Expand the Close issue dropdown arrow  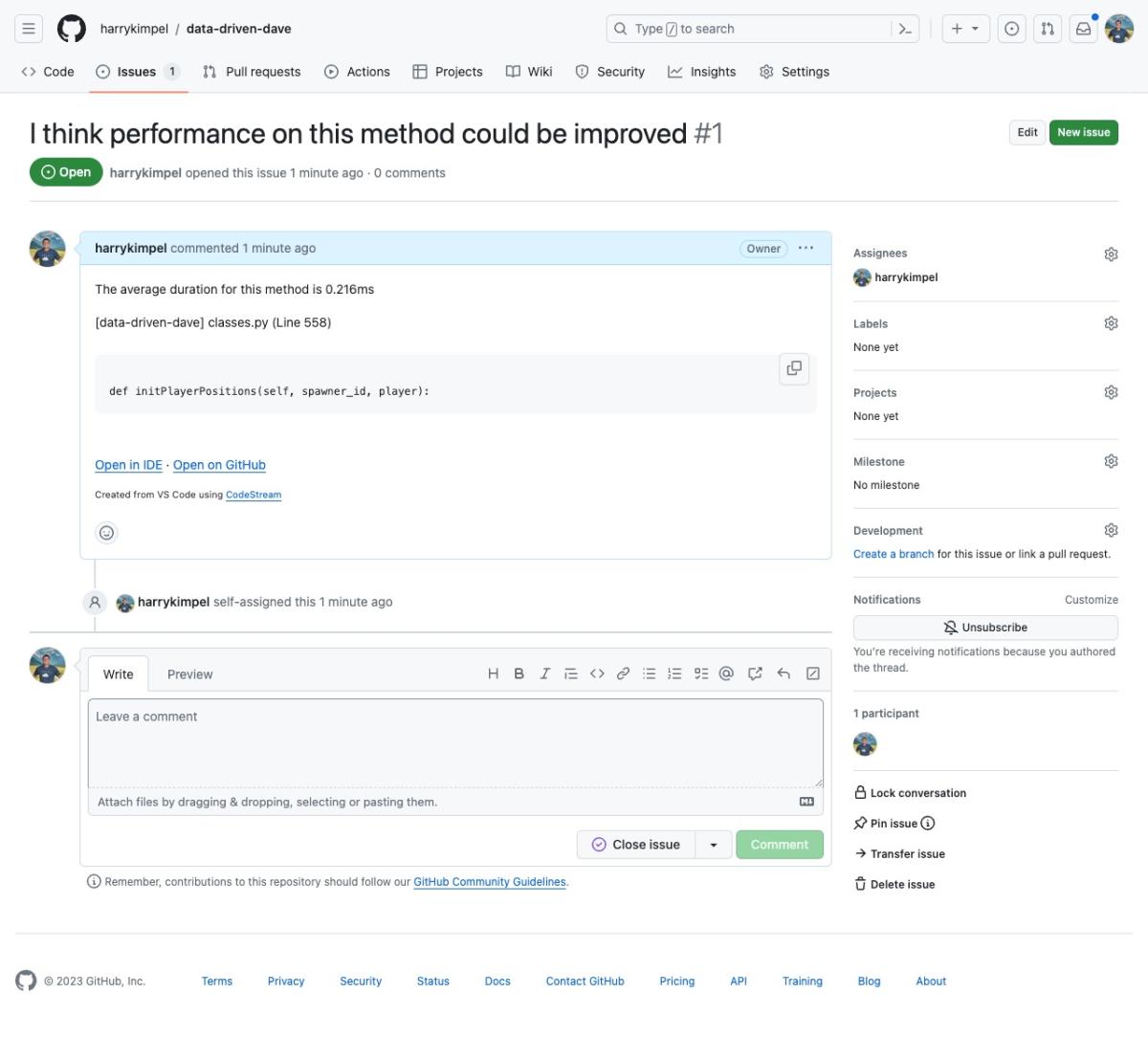714,845
